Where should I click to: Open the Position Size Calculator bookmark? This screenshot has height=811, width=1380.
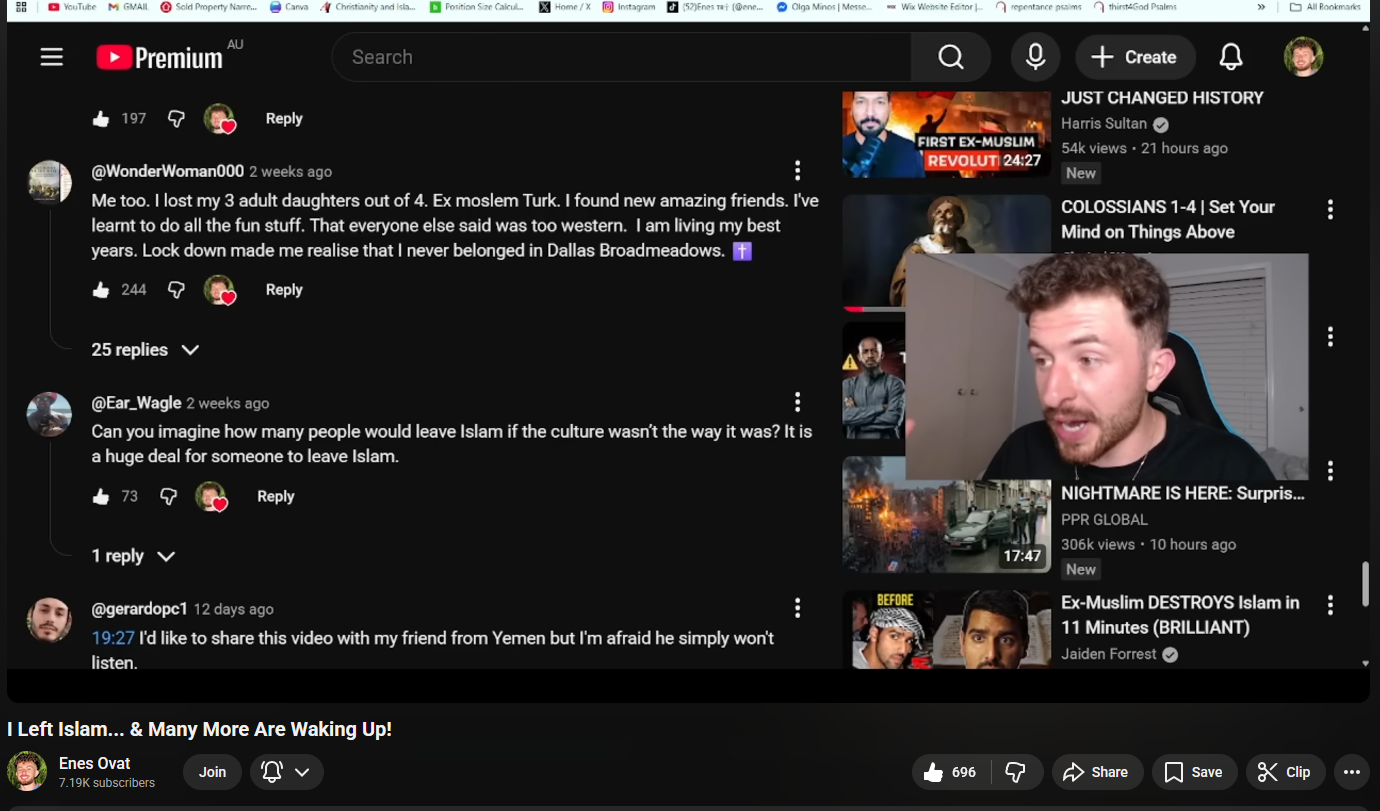point(479,7)
